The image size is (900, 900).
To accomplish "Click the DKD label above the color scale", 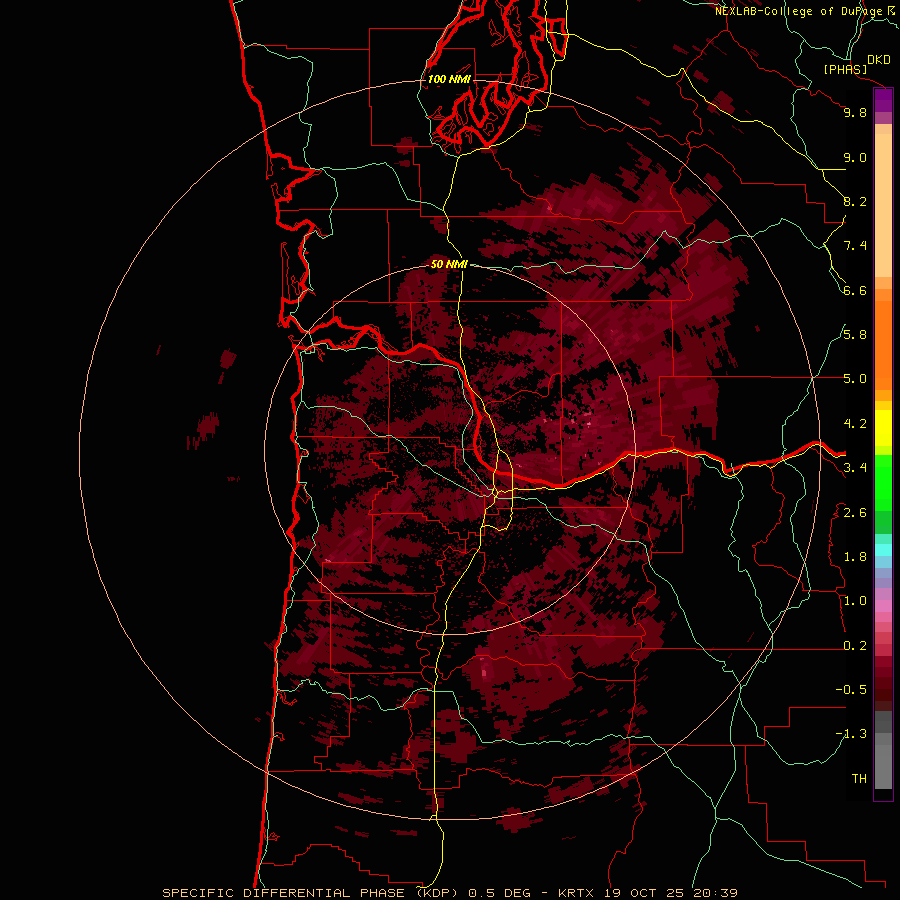I will (x=879, y=60).
